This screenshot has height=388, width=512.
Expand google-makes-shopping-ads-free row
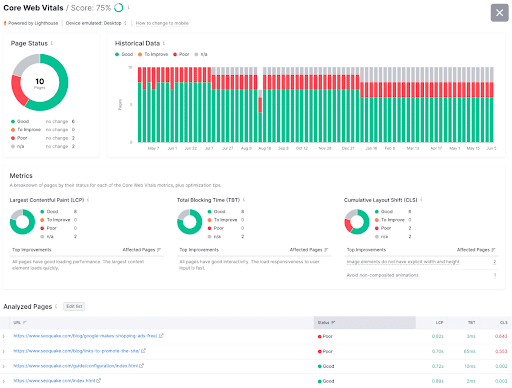coord(4,337)
